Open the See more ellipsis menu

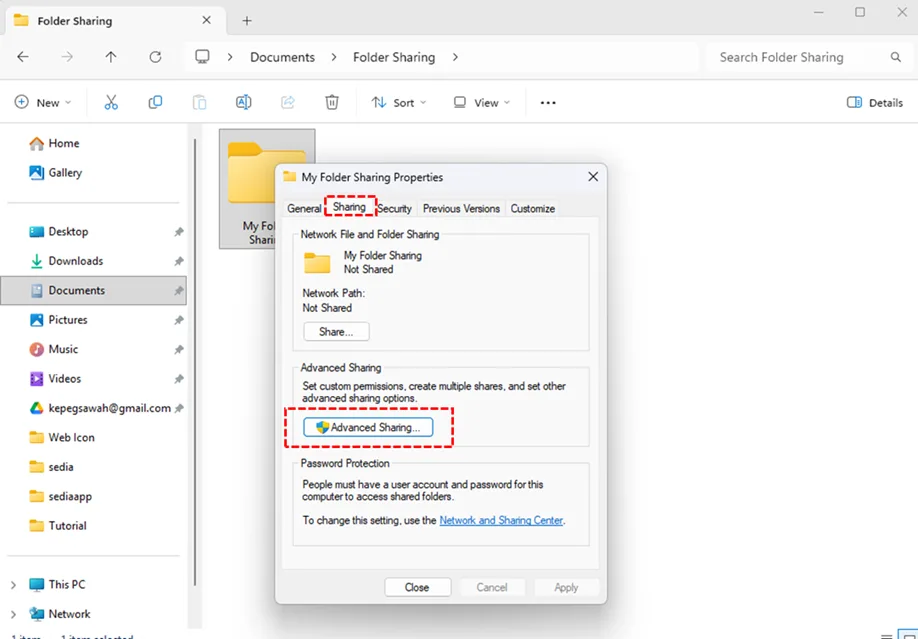tap(548, 102)
